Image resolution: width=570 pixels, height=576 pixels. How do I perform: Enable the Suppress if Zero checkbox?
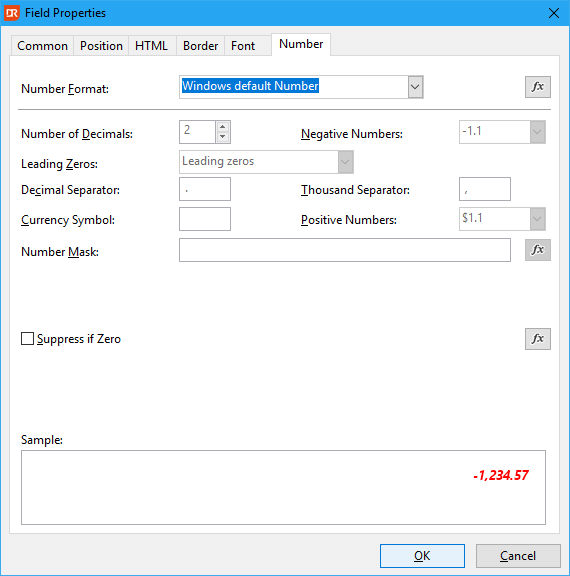pyautogui.click(x=28, y=339)
